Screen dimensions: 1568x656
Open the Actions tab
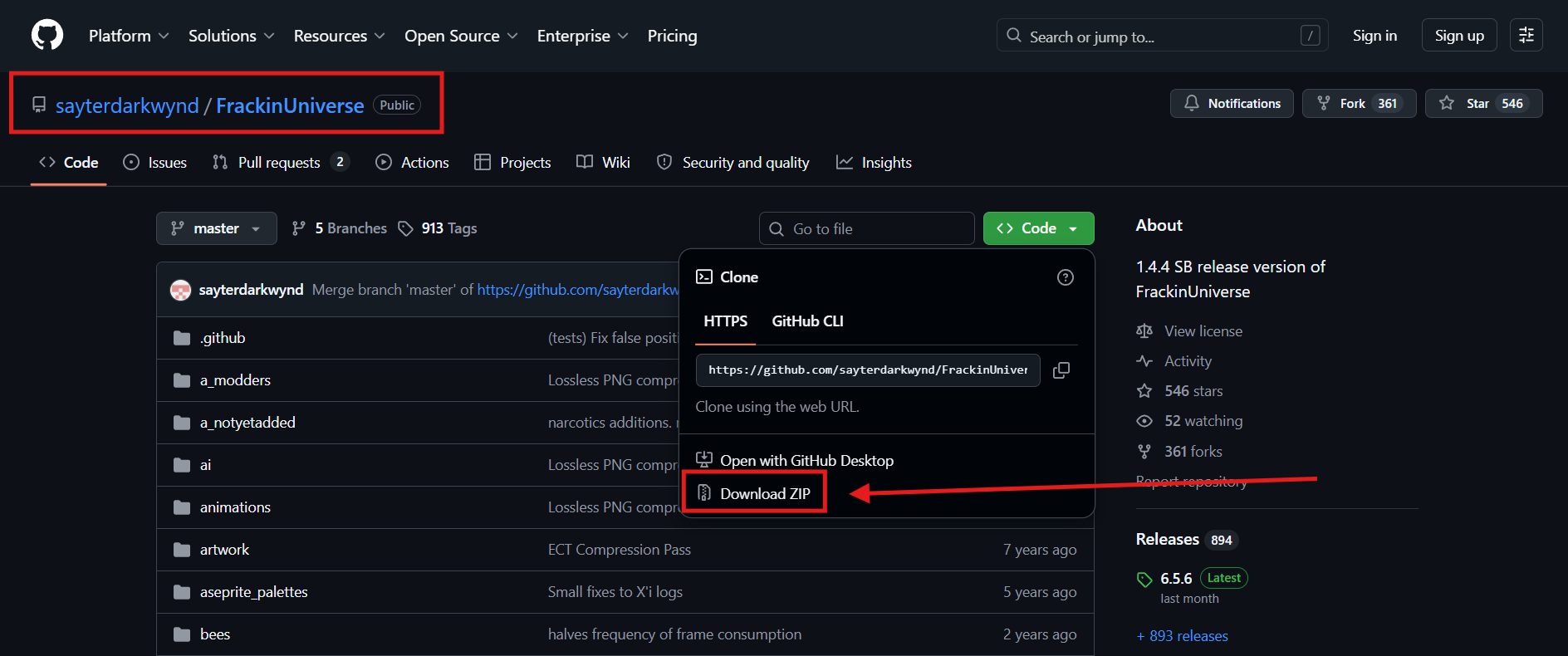[x=412, y=163]
